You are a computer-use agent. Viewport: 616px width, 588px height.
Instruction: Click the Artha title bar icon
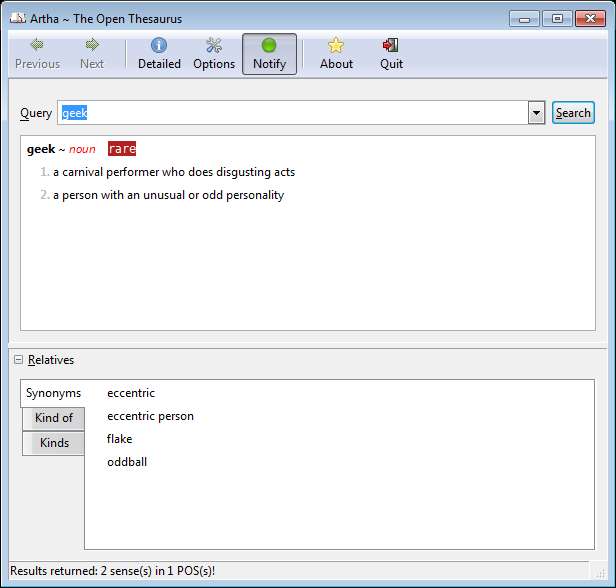tap(18, 18)
